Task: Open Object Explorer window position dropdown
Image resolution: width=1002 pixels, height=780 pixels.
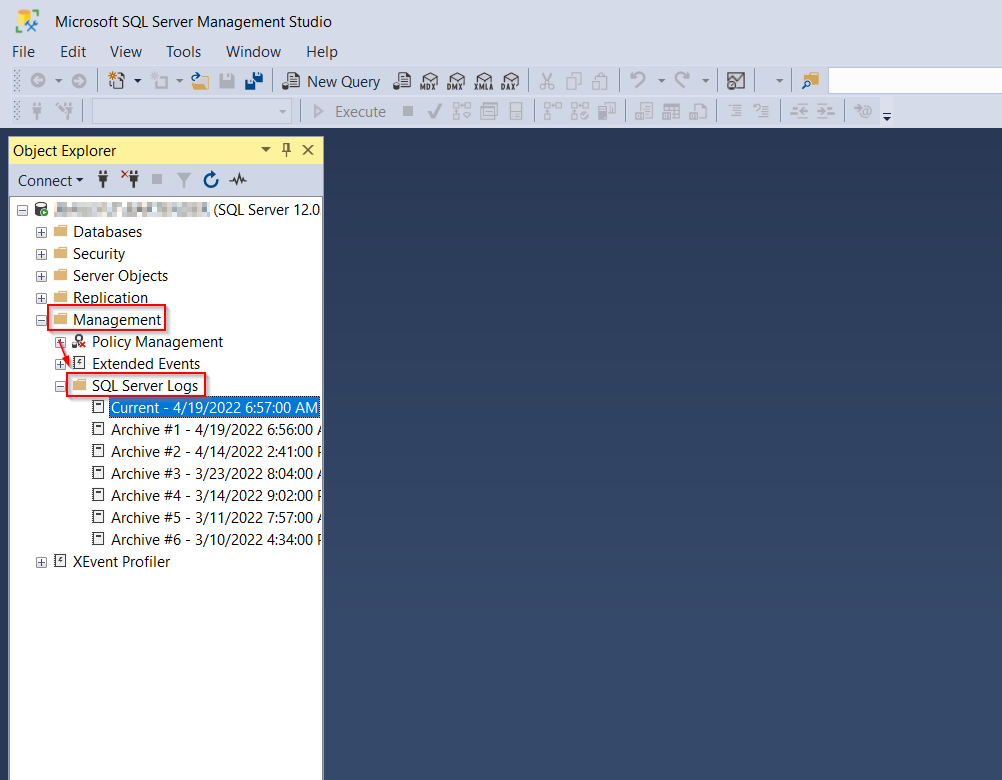Action: point(266,149)
